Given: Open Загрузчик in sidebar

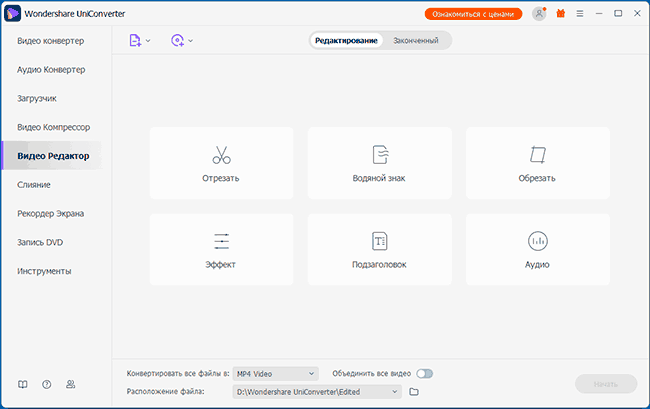Looking at the screenshot, I should 37,99.
